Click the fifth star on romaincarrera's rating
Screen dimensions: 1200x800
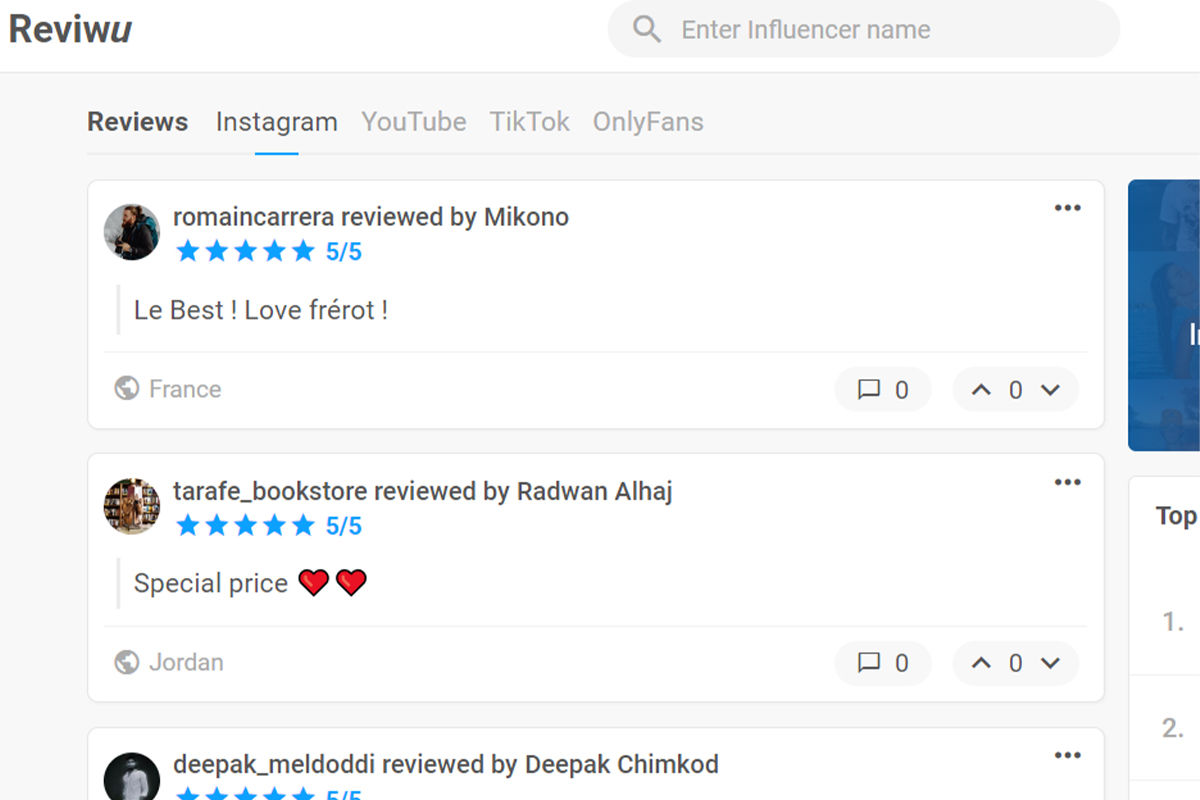coord(302,251)
